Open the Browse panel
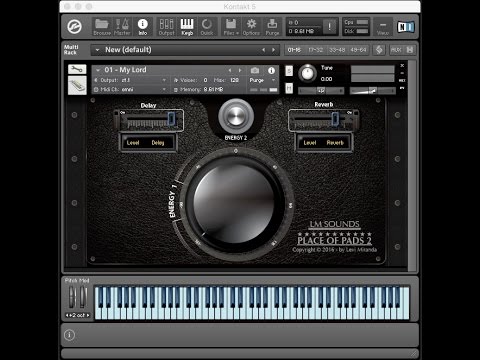The image size is (480, 360). point(102,27)
